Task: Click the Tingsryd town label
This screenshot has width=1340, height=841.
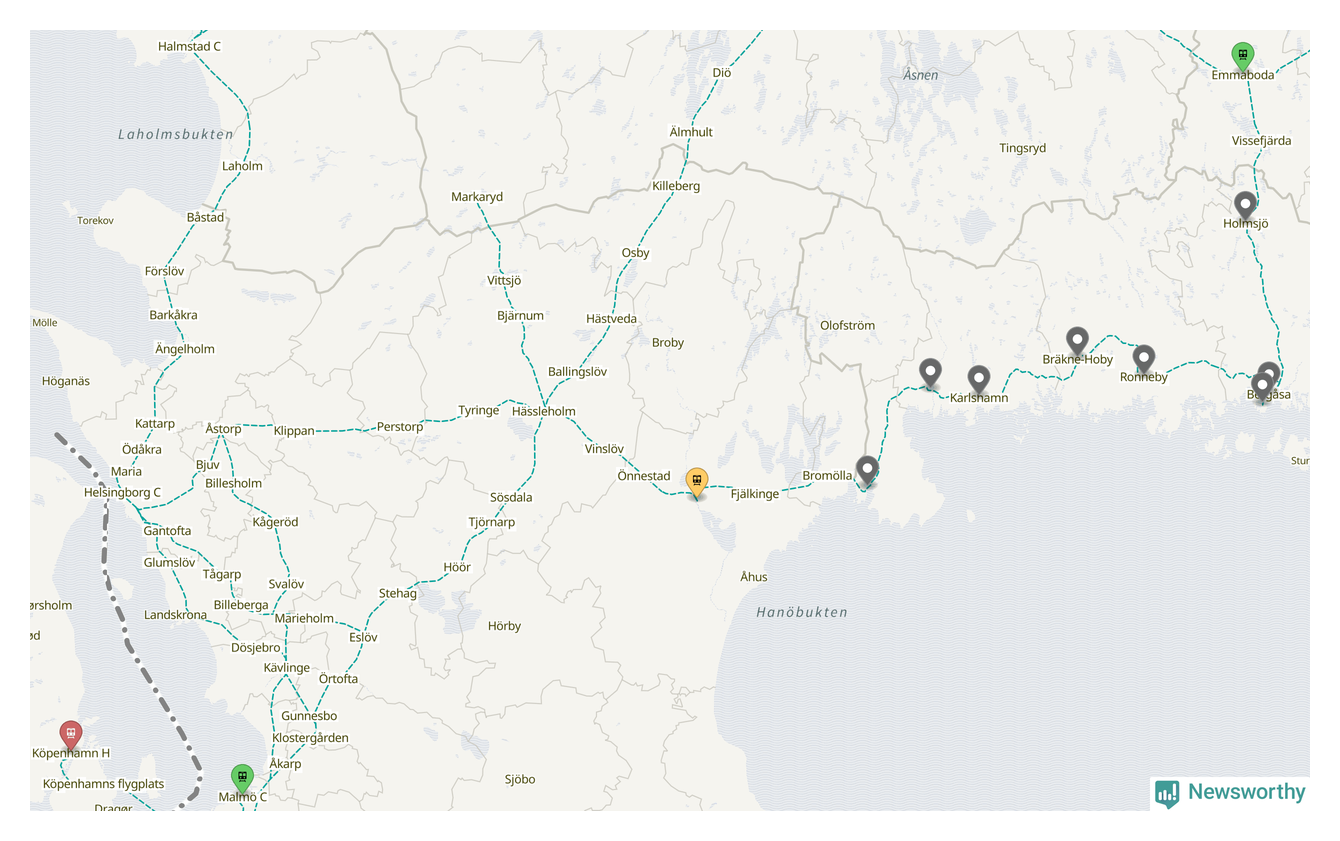Action: pos(1022,148)
